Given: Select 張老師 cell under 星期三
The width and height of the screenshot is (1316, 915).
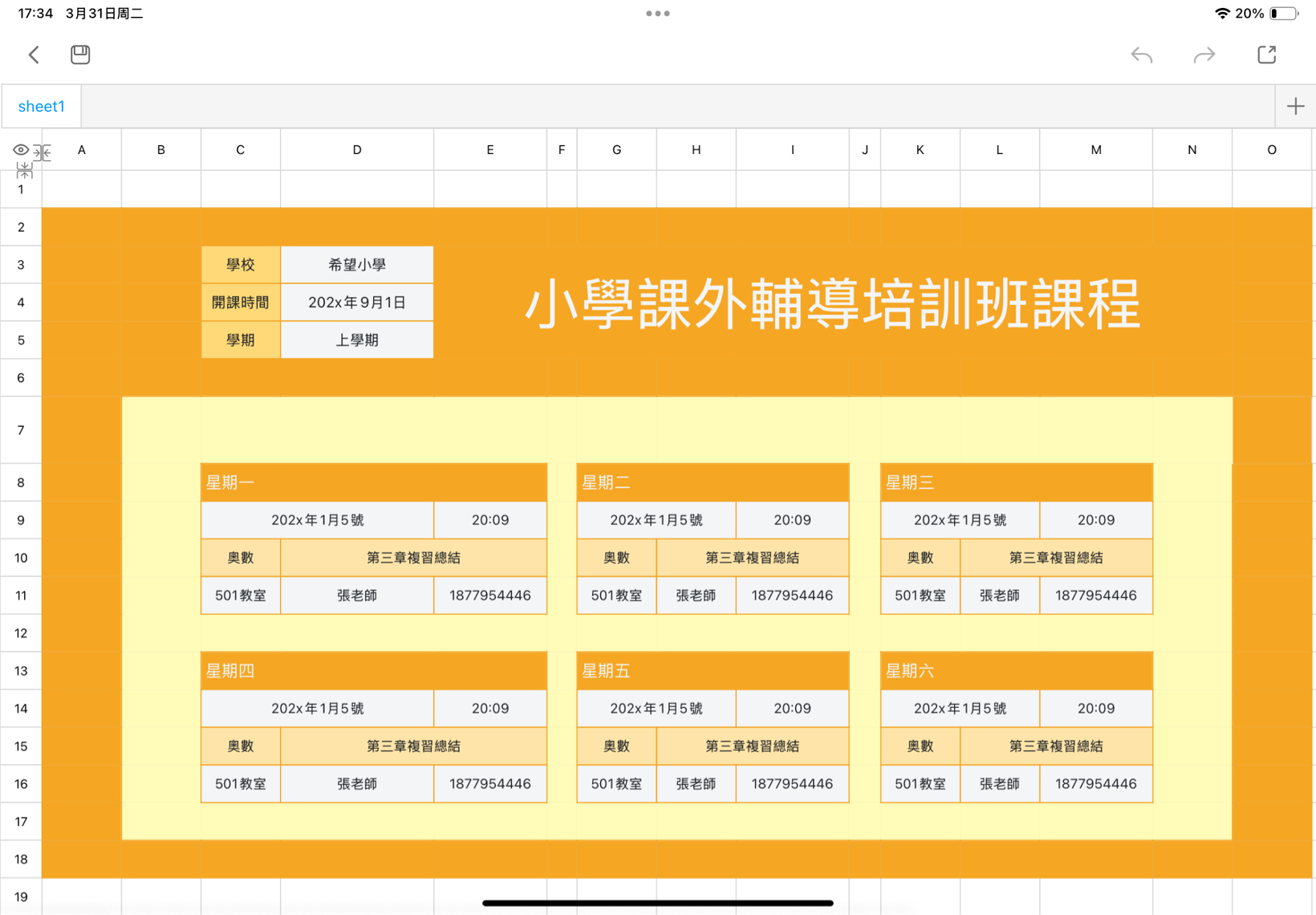Looking at the screenshot, I should [x=1000, y=596].
